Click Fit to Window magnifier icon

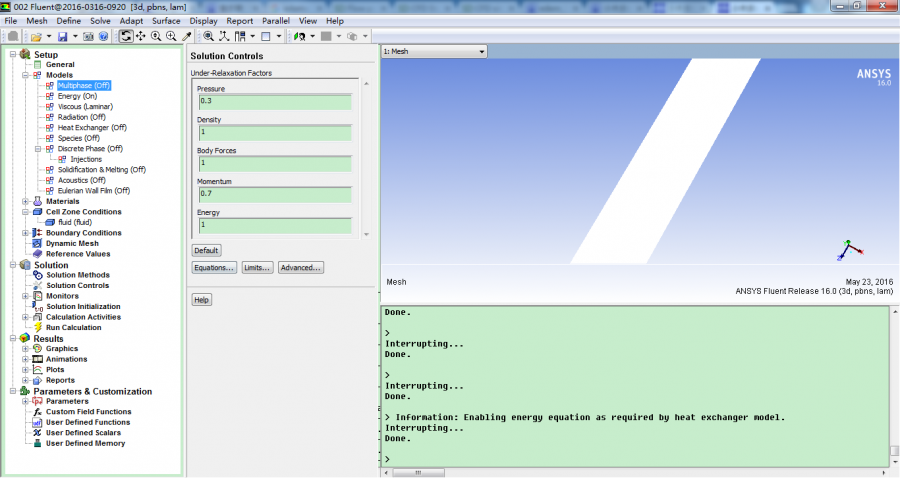point(209,36)
